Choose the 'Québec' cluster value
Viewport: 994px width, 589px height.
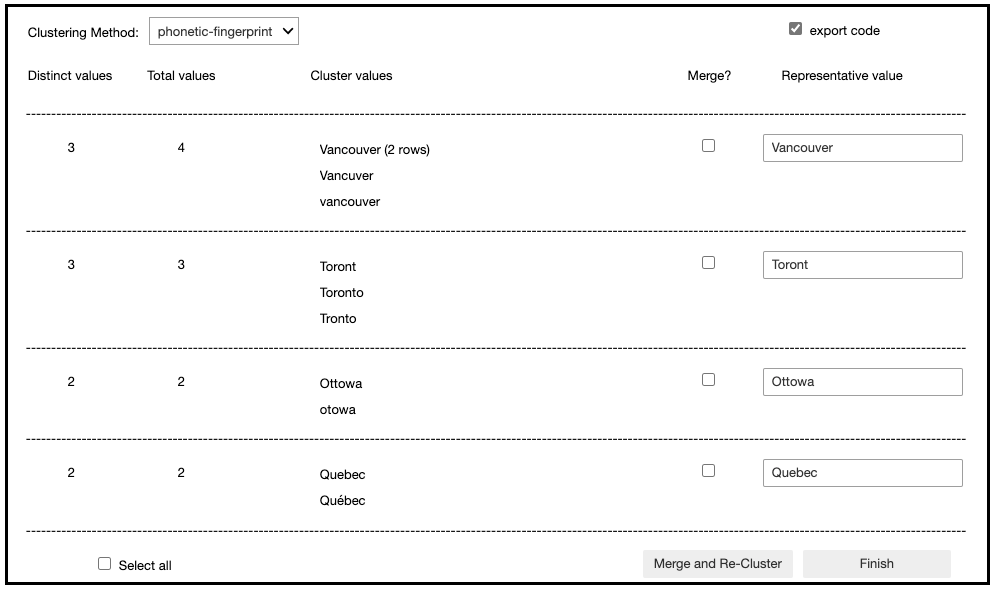click(342, 500)
